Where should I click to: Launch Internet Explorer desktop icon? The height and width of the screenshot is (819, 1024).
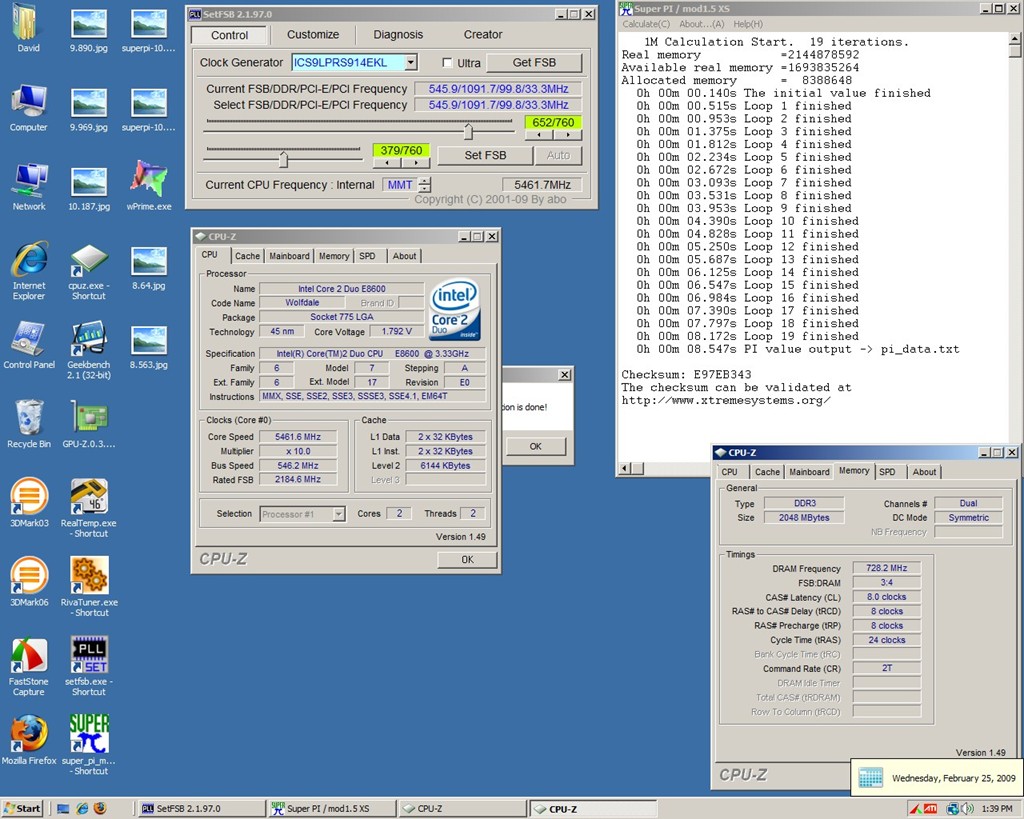click(x=29, y=269)
